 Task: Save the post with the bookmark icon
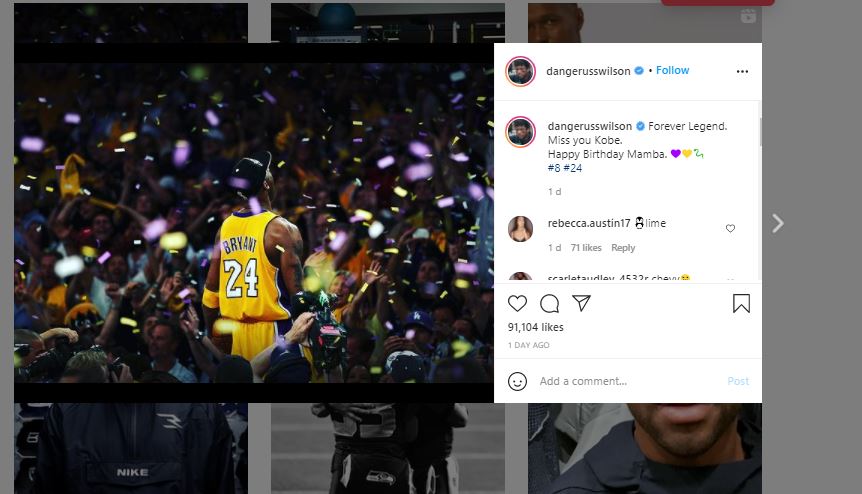click(x=741, y=303)
